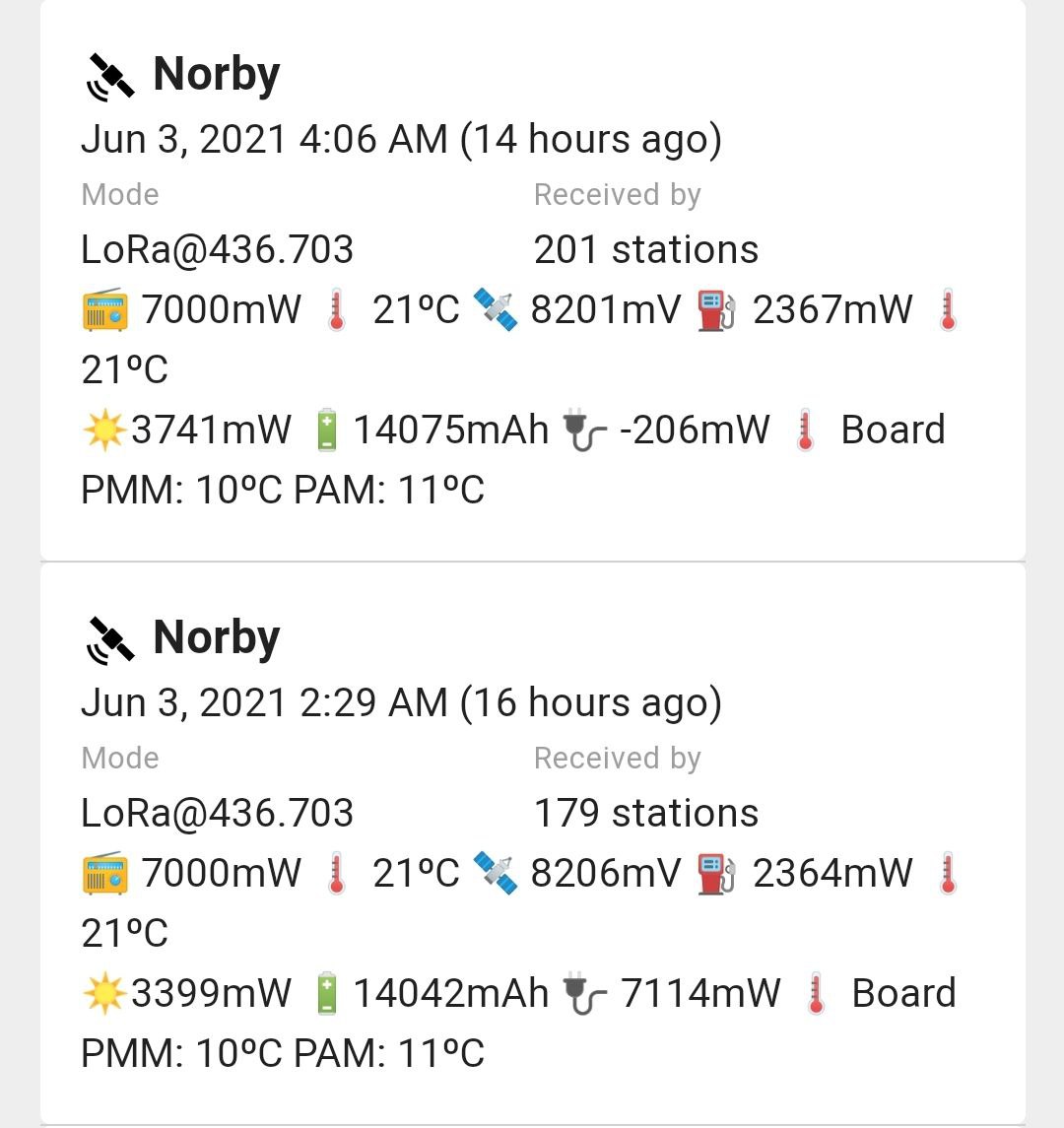The image size is (1064, 1128).
Task: Click the battery icon beside 14075mAh
Action: (326, 431)
